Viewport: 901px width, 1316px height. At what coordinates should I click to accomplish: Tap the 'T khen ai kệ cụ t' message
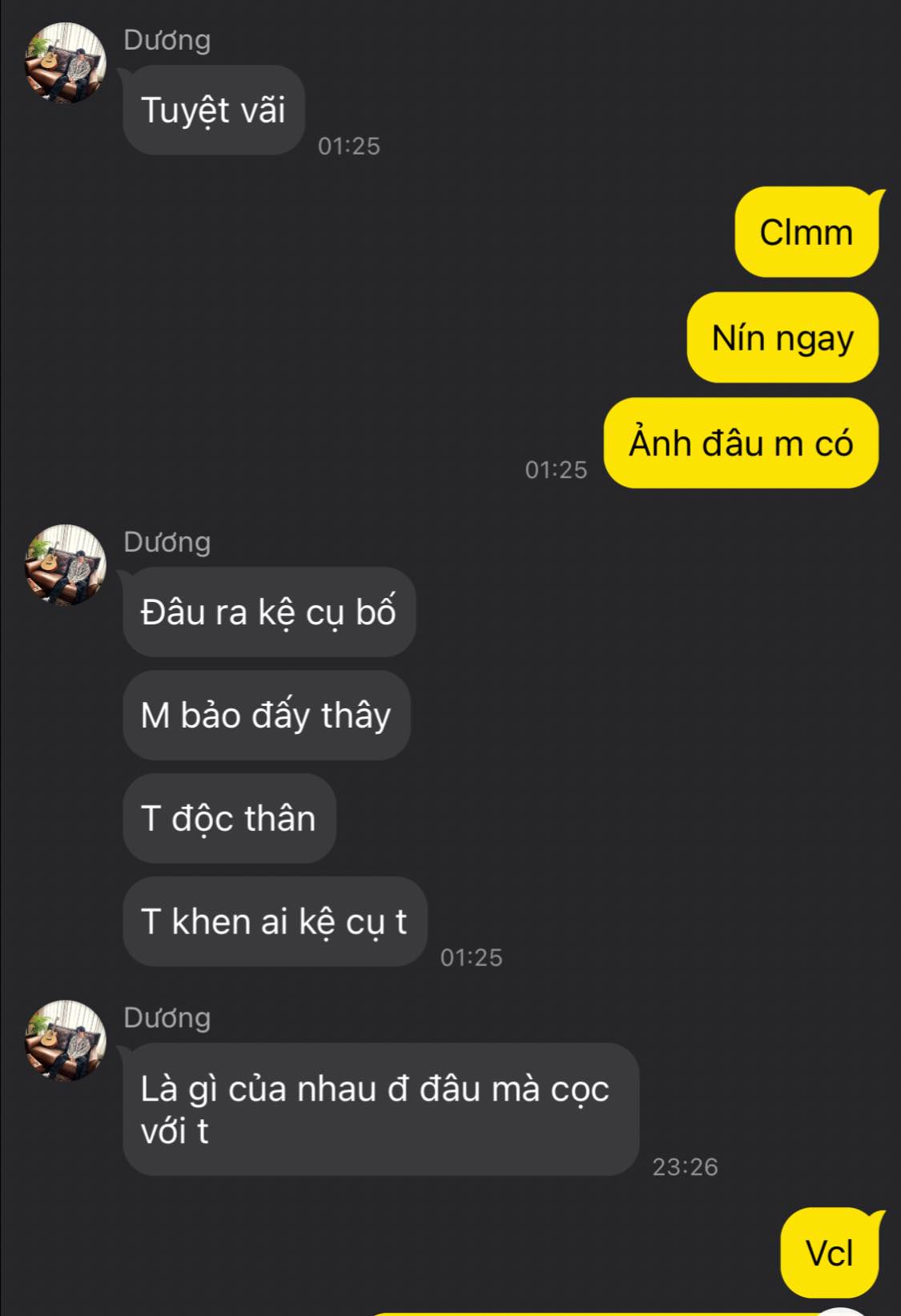(275, 921)
